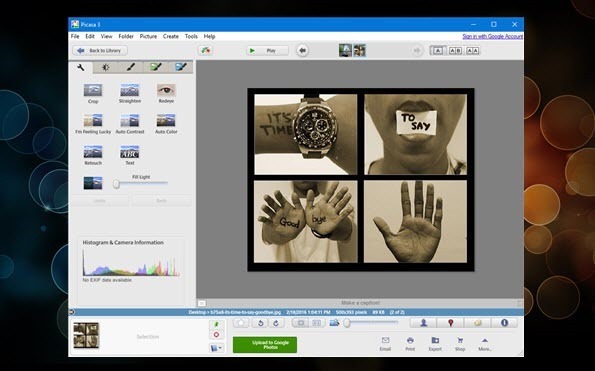
Task: Open the Shop option
Action: [460, 344]
